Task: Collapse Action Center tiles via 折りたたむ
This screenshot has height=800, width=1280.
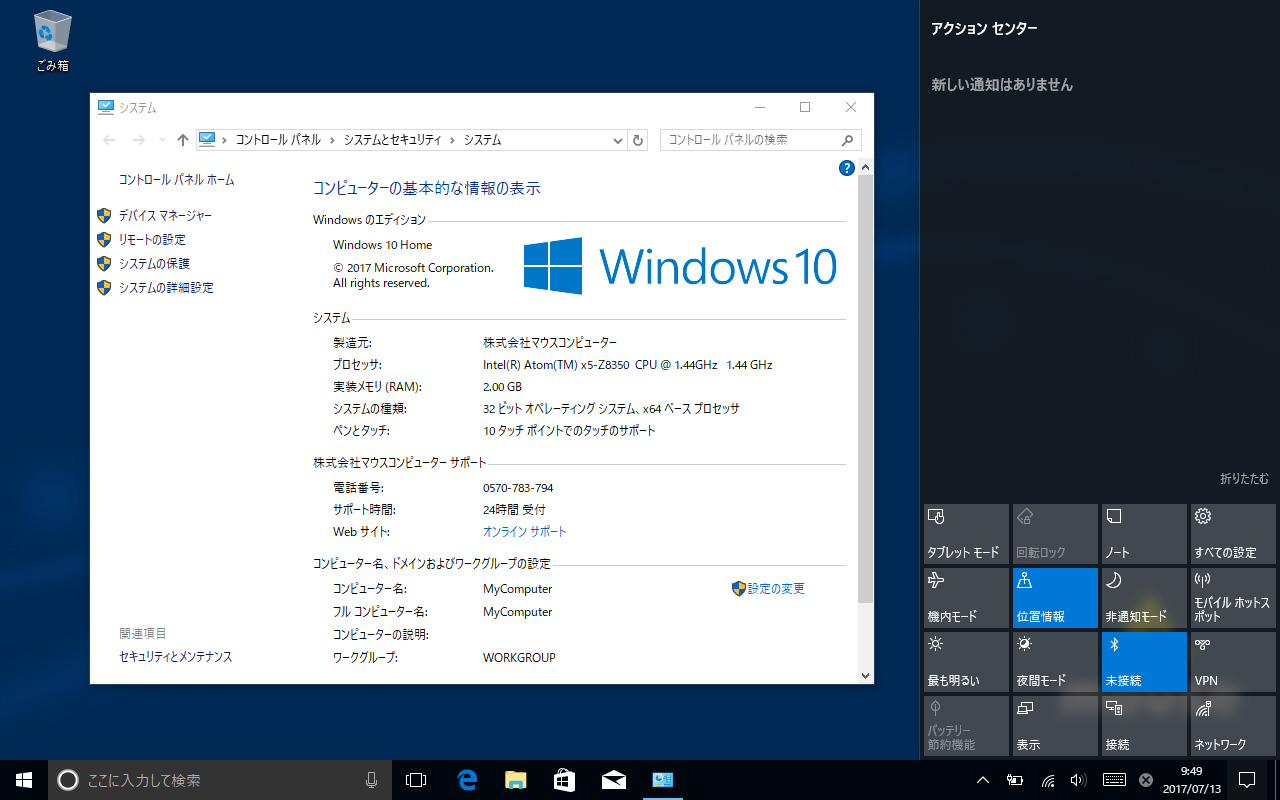Action: pos(1243,479)
